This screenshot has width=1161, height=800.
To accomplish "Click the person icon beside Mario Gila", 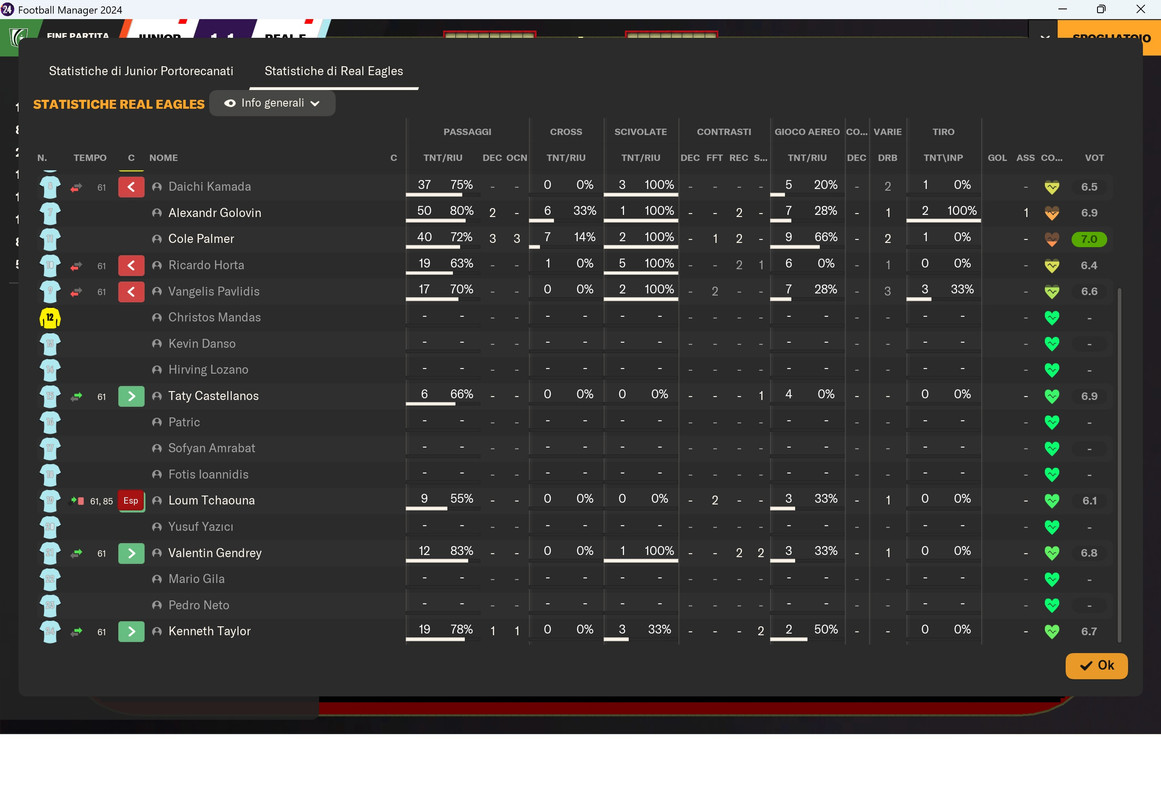I will [157, 579].
